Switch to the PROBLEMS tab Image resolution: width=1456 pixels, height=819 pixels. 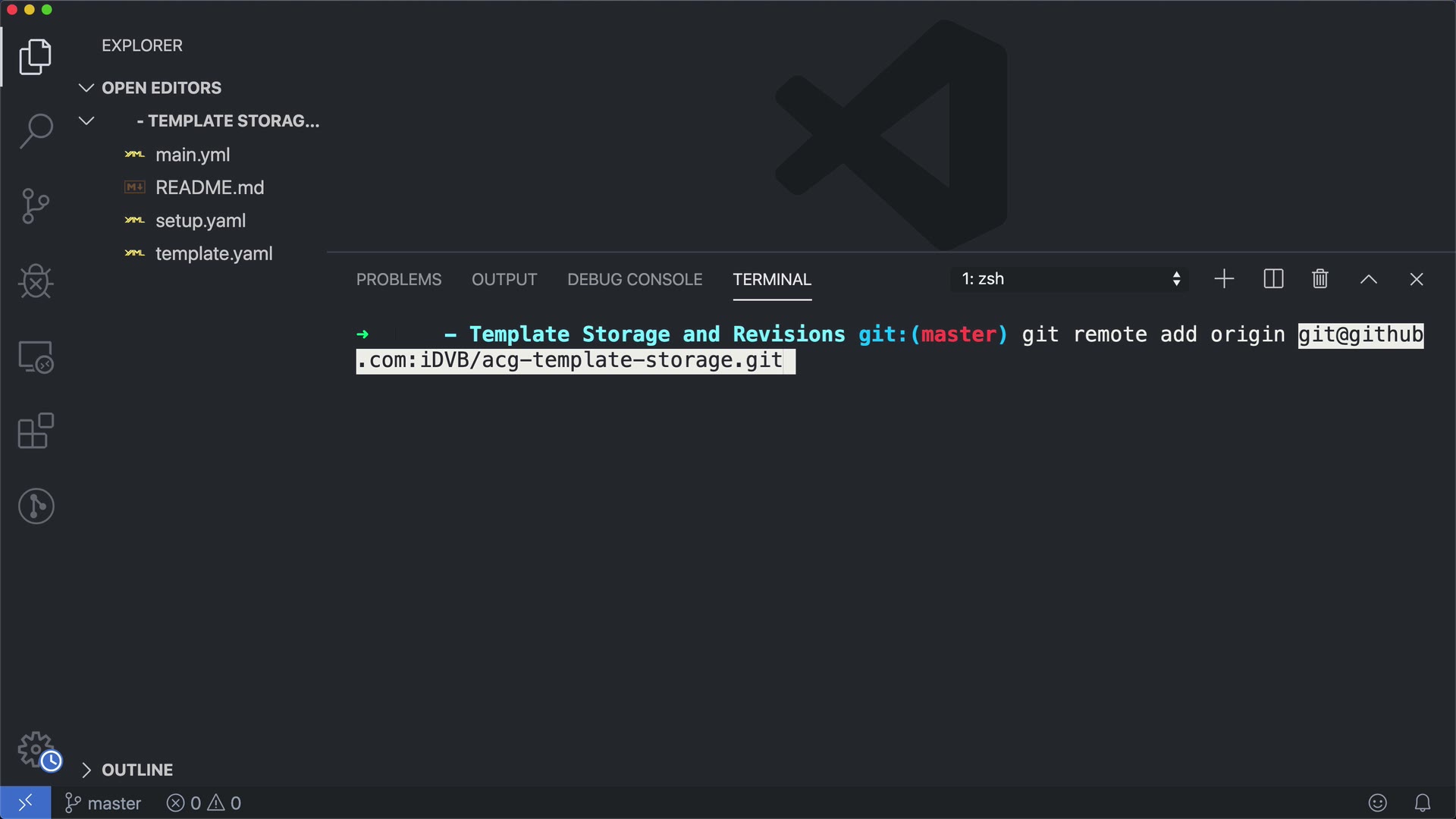click(399, 280)
